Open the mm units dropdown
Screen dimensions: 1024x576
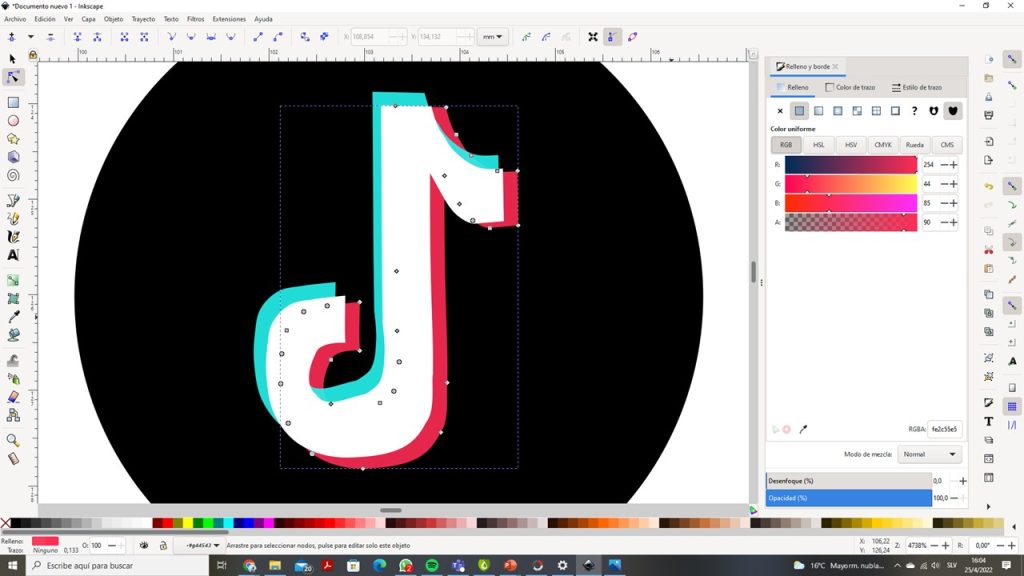click(x=492, y=37)
